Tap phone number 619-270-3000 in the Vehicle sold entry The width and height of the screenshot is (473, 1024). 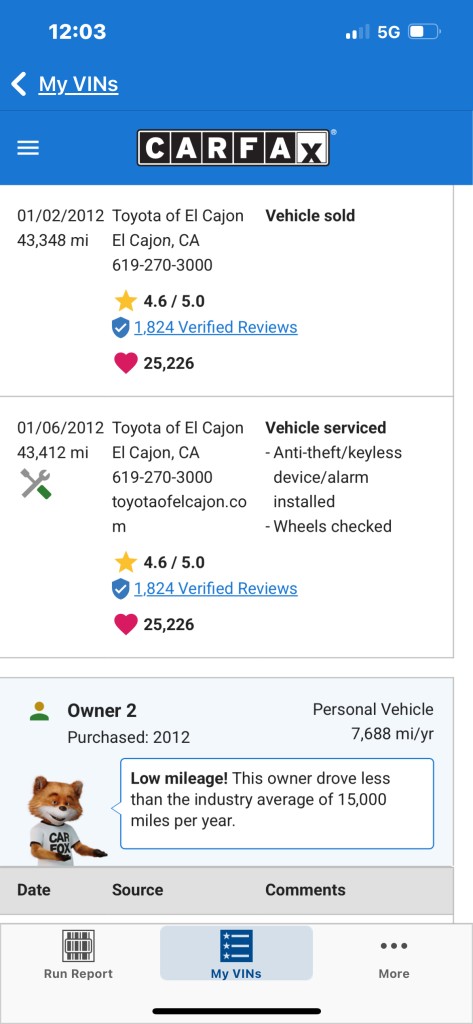pos(162,265)
